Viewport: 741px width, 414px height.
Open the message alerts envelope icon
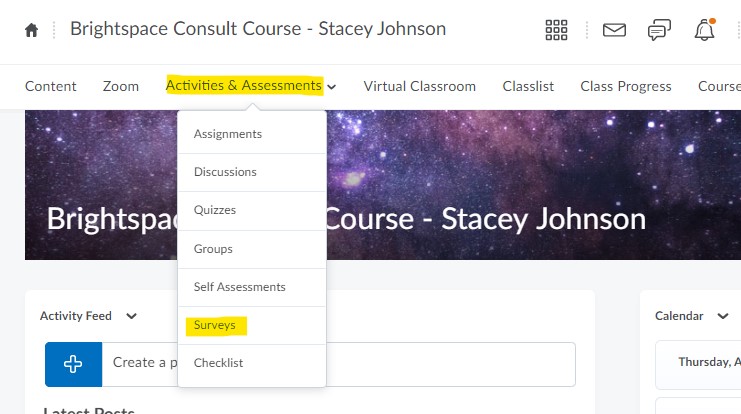click(614, 30)
